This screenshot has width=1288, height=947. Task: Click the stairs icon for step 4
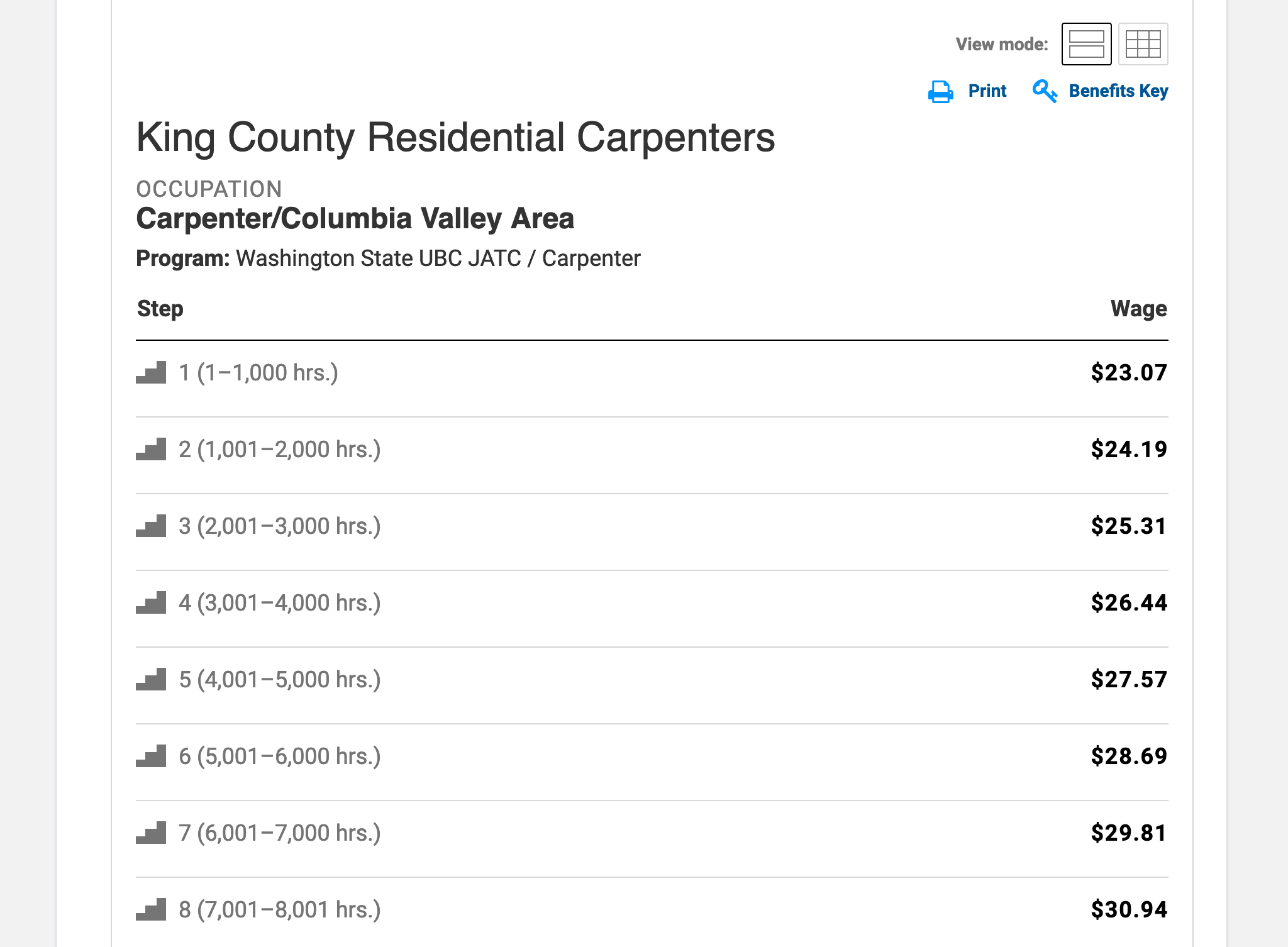pyautogui.click(x=151, y=603)
